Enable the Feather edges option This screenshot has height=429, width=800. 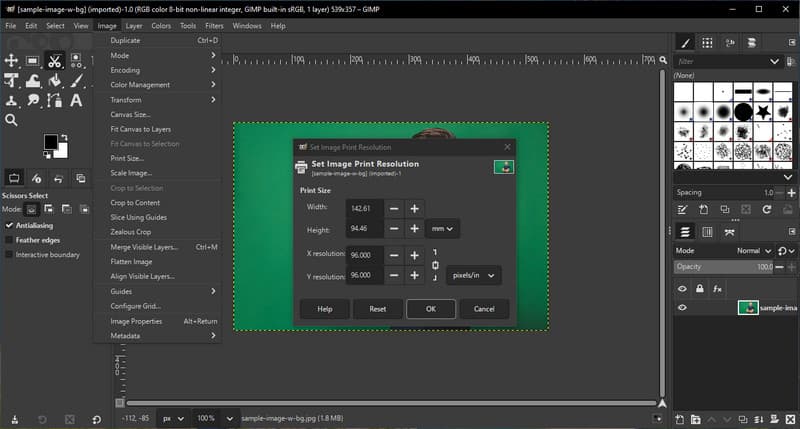(9, 240)
